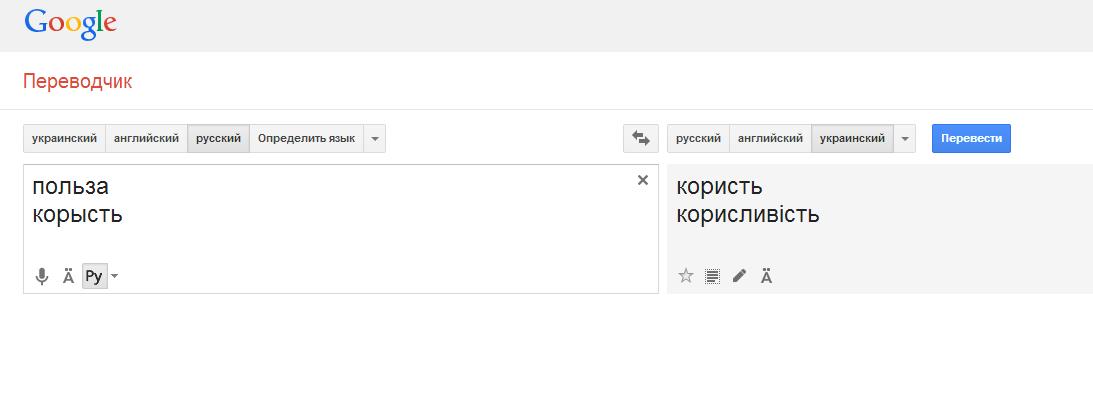Click the select-all list icon under translation

point(712,276)
